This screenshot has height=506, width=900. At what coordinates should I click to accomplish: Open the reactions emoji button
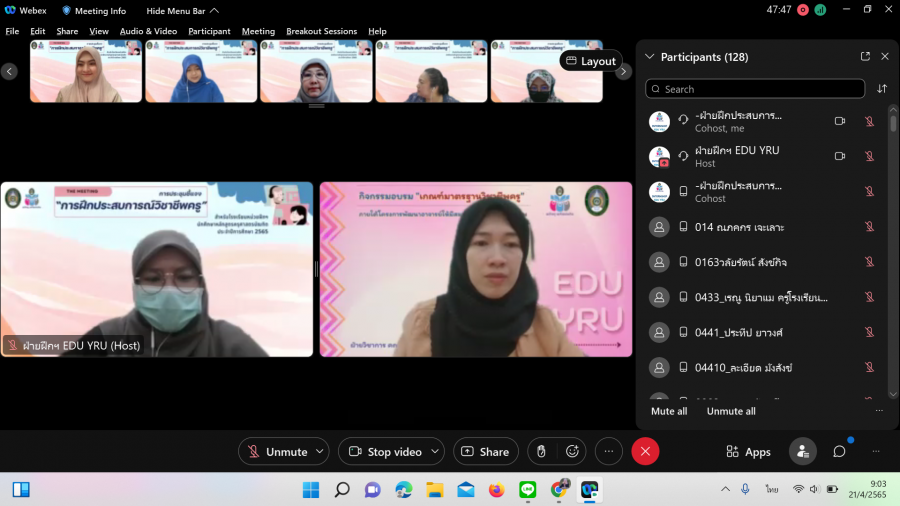[x=572, y=452]
